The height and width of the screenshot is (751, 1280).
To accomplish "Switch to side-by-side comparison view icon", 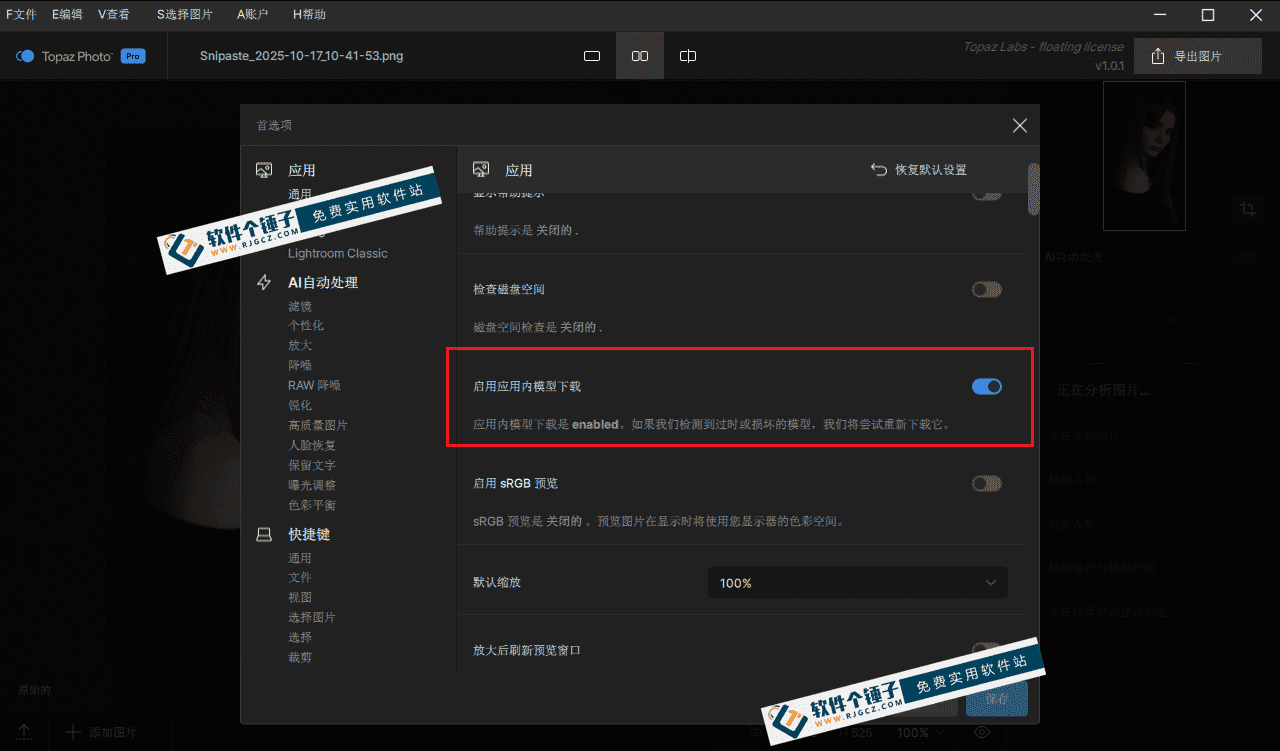I will [639, 56].
